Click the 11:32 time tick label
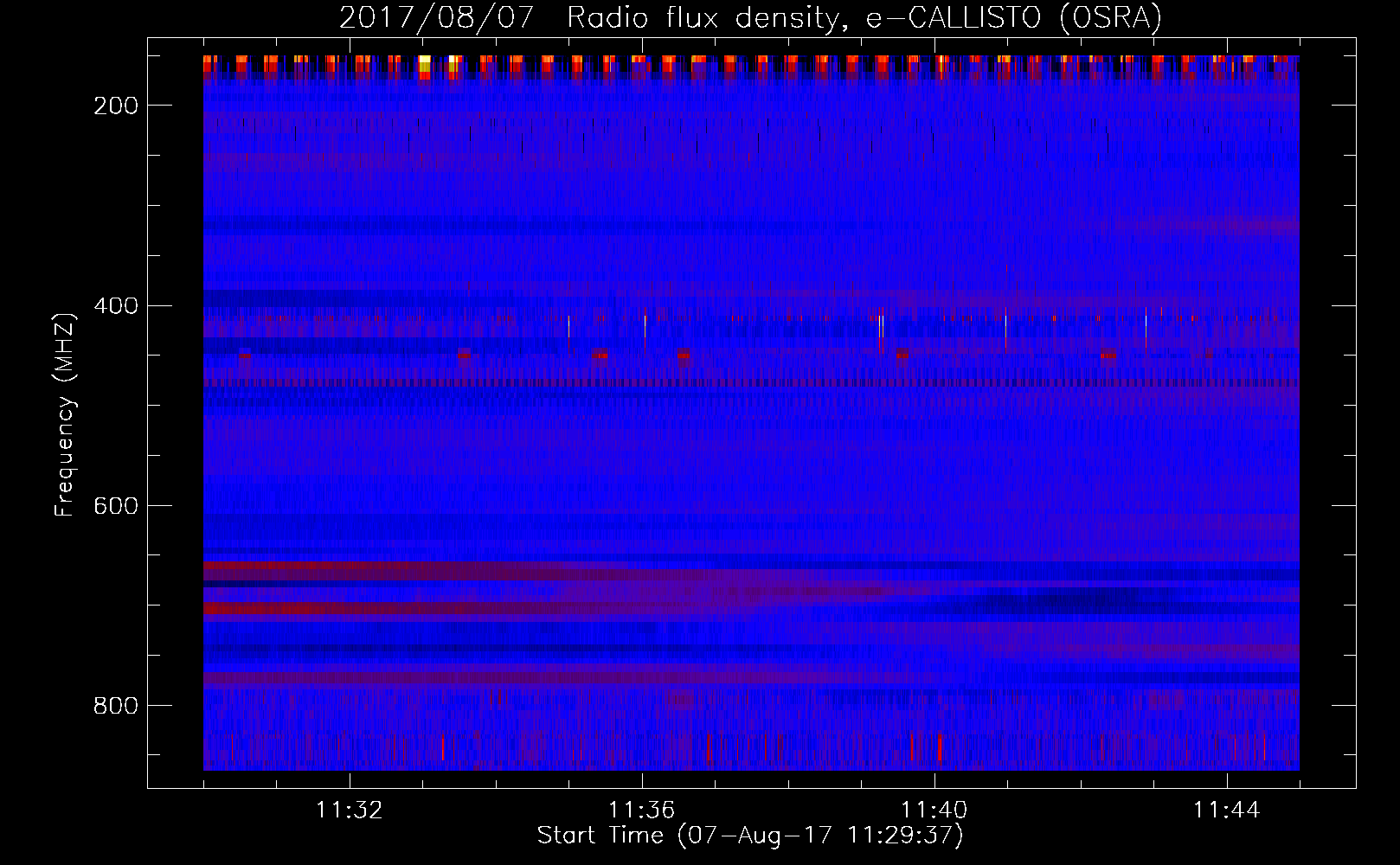The height and width of the screenshot is (865, 1400). [350, 811]
